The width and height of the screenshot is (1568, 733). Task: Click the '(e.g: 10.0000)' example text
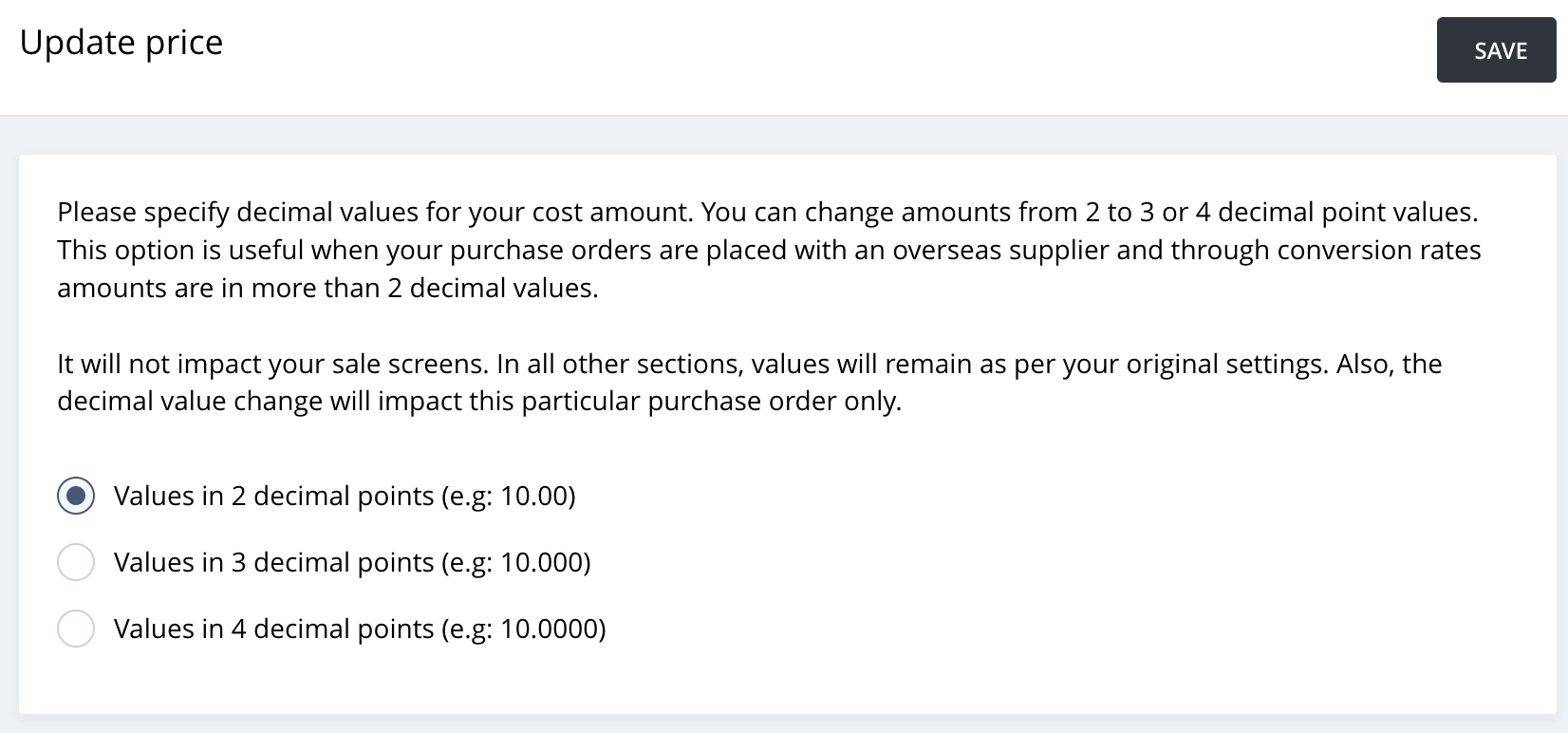tap(524, 629)
